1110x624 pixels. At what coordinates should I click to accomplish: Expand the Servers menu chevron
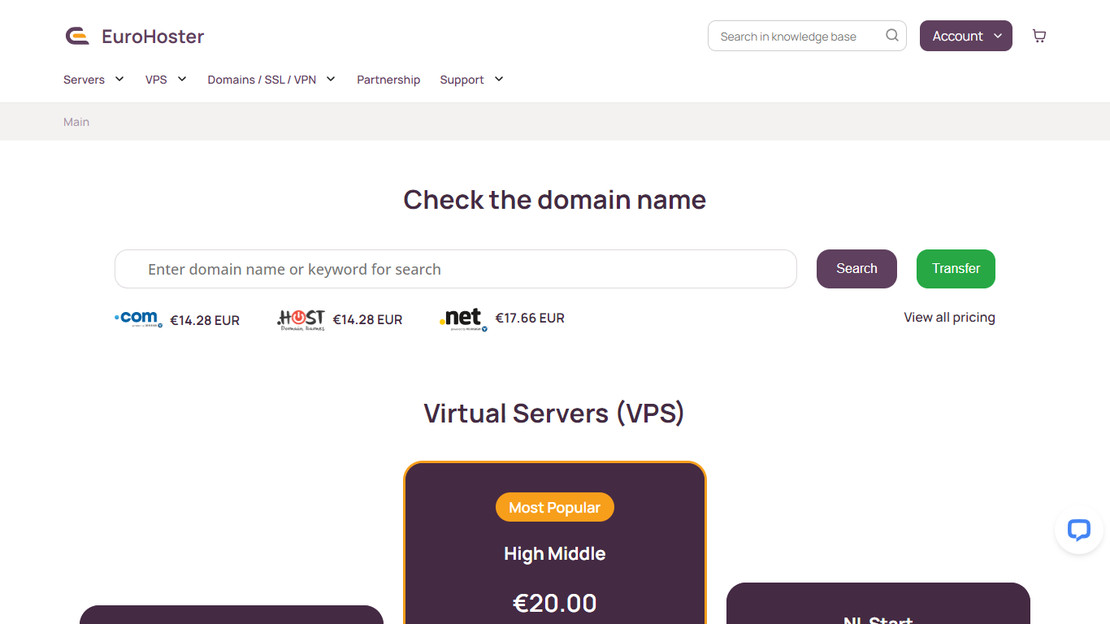tap(119, 79)
